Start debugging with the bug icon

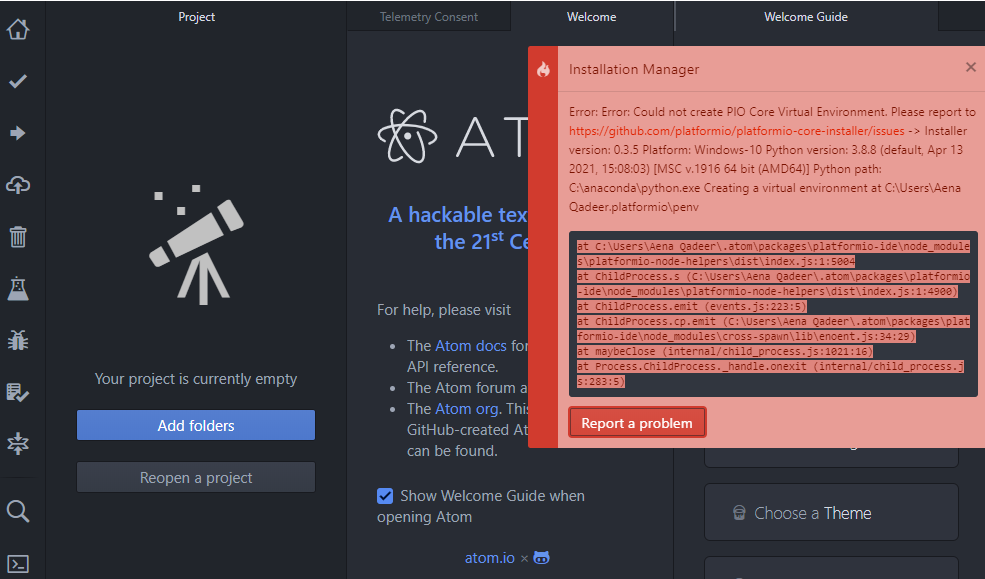coord(17,340)
